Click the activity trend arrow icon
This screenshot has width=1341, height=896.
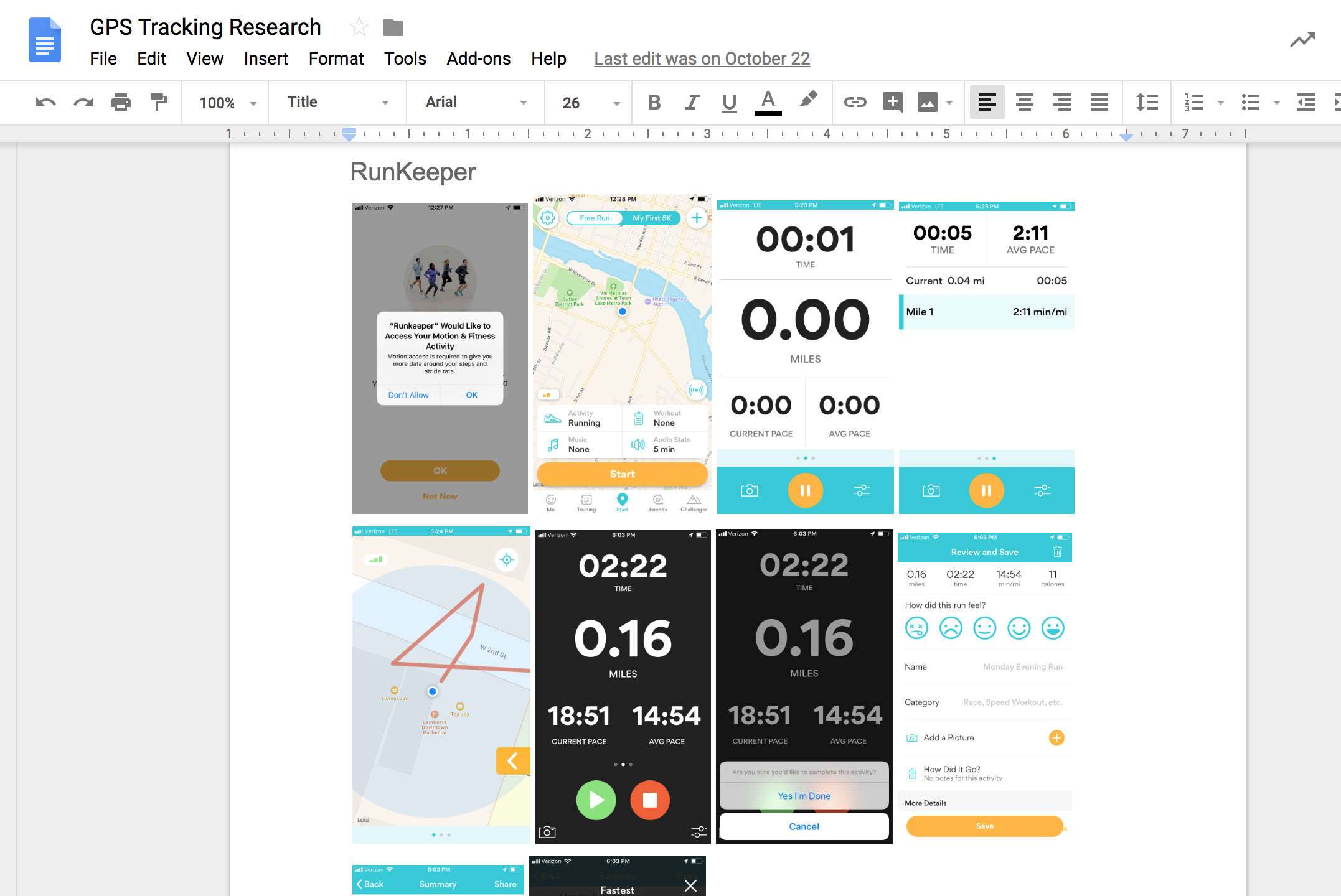(x=1302, y=40)
